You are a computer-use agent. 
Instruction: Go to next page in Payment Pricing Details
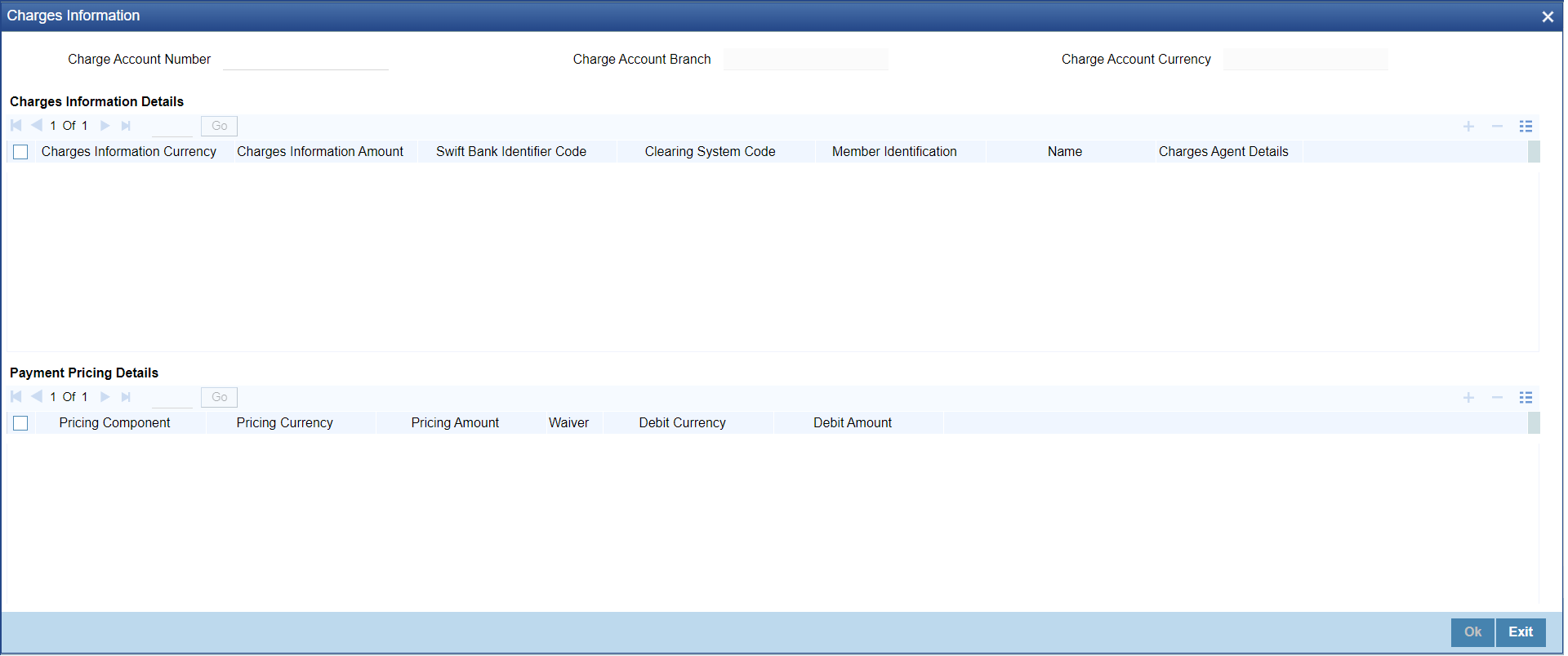click(x=105, y=397)
